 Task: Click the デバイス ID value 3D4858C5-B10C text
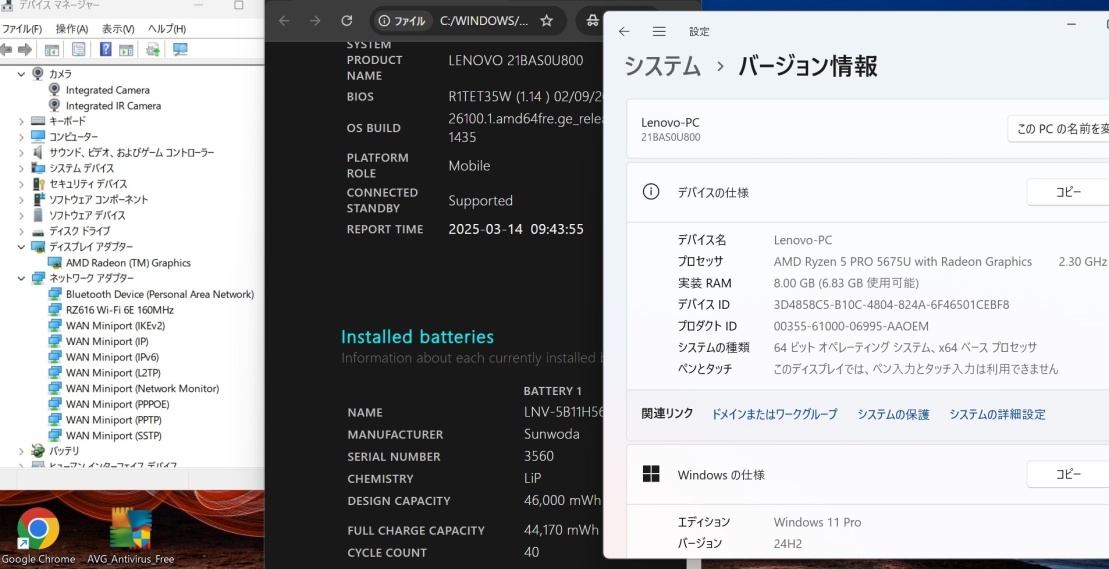pyautogui.click(x=891, y=305)
